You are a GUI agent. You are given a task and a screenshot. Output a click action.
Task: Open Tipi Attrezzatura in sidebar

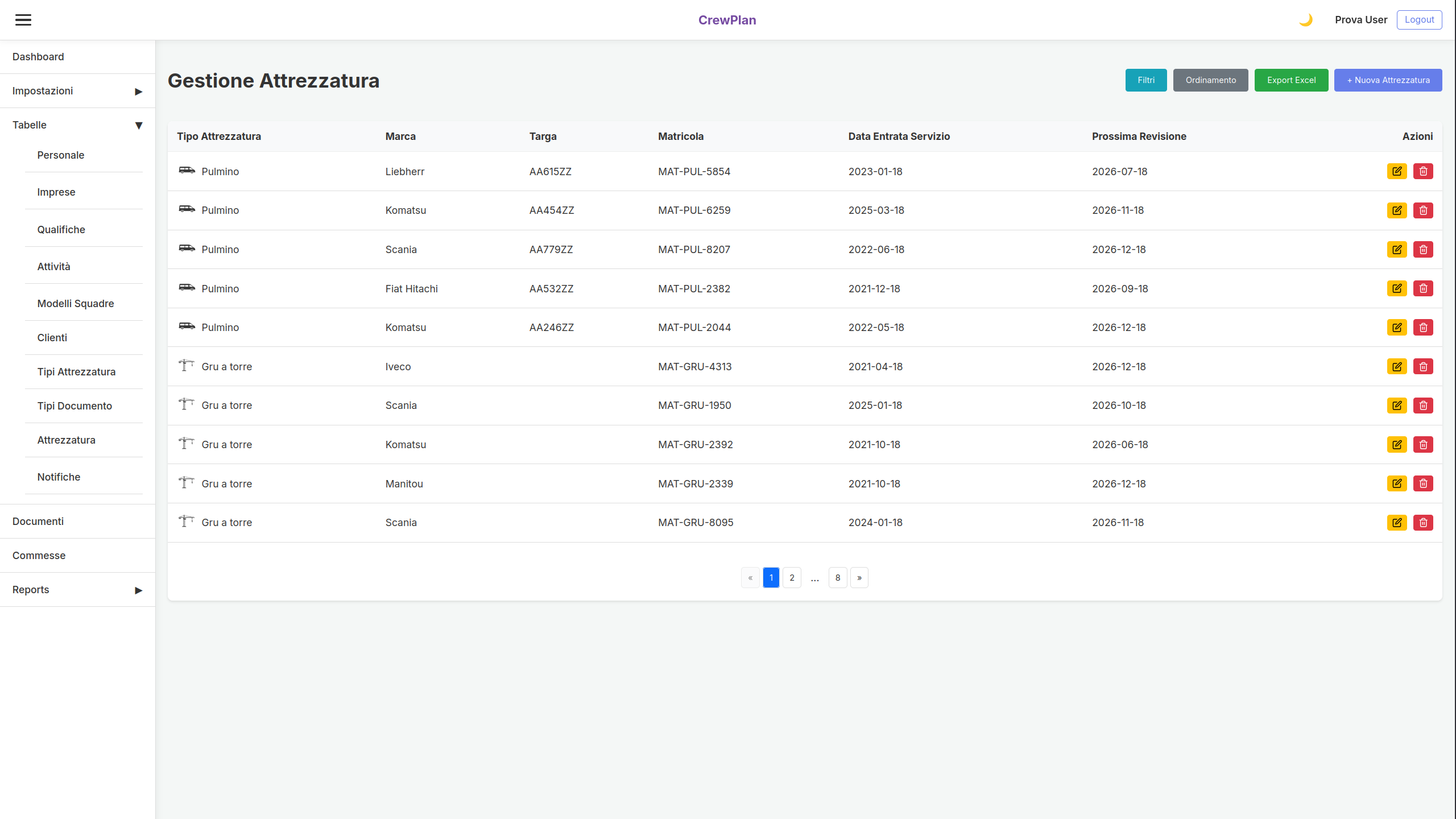click(76, 372)
